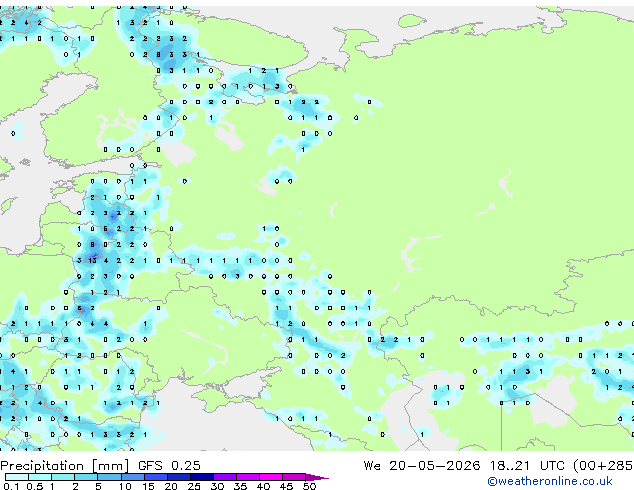Select the '(00+285' forecast offset text

click(x=603, y=466)
